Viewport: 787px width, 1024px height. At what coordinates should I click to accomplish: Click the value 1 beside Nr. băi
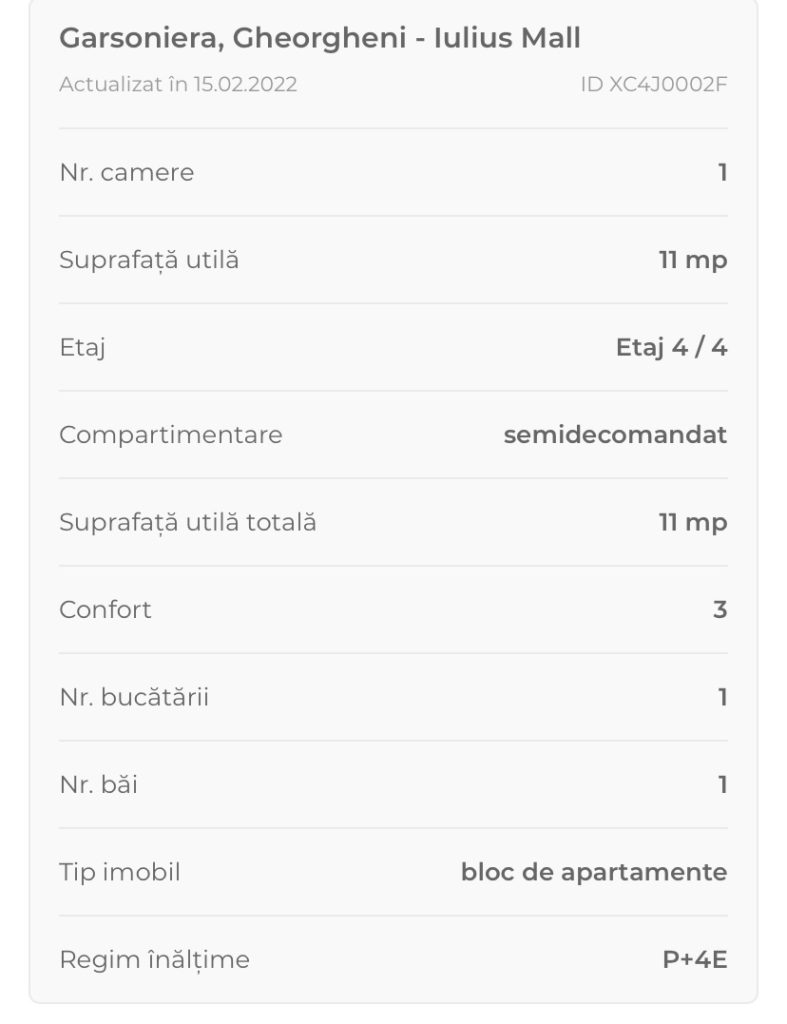click(x=722, y=785)
